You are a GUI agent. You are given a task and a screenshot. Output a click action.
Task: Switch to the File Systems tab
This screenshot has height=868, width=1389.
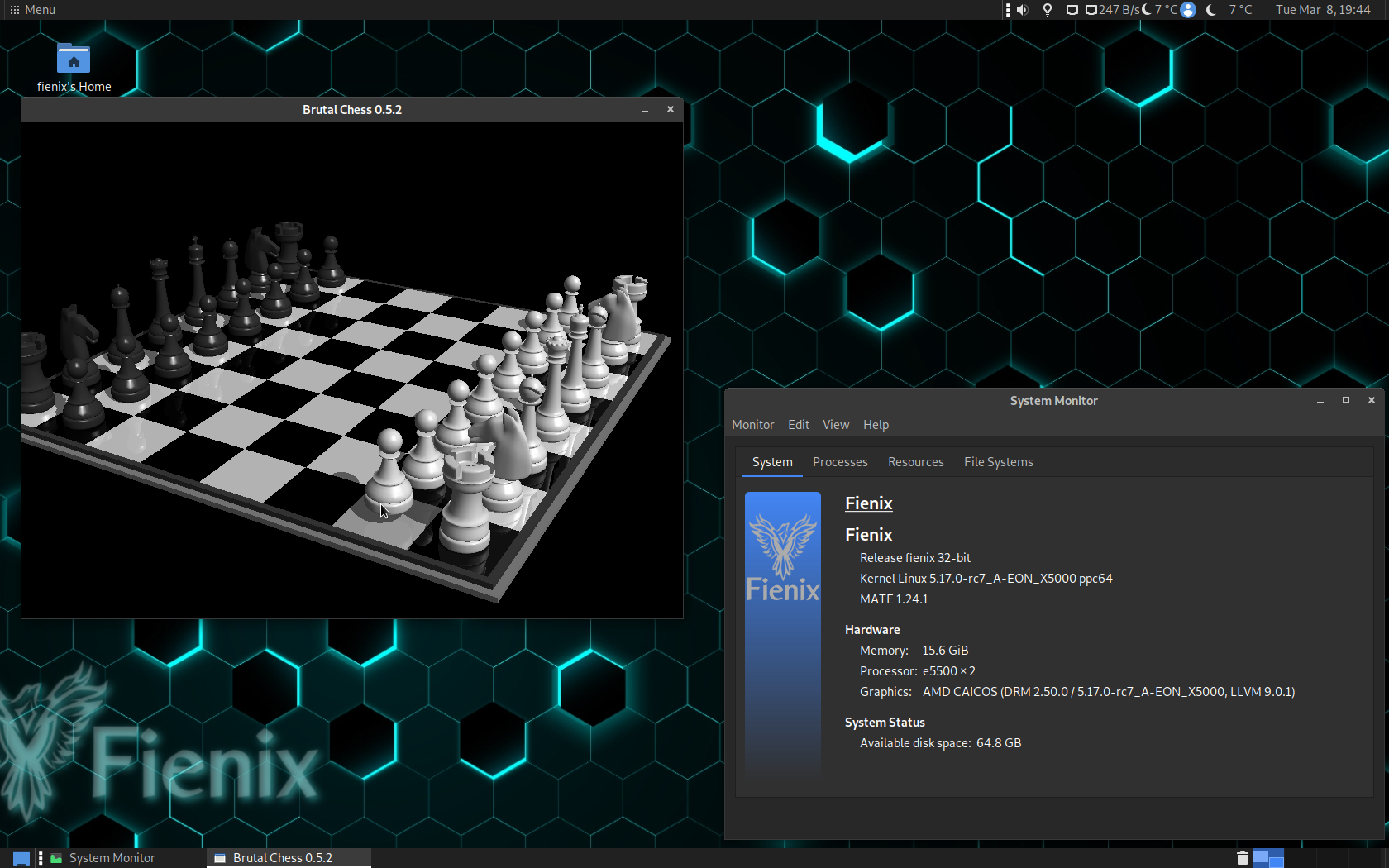998,462
